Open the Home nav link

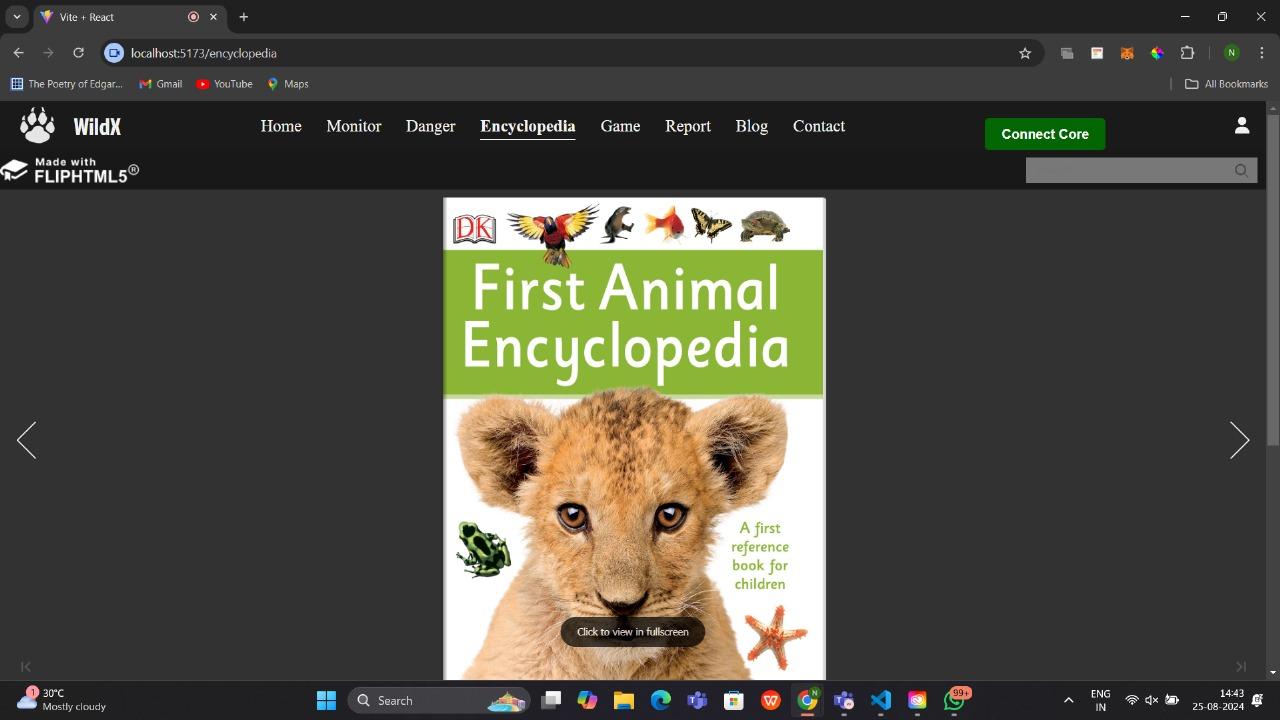(x=281, y=126)
